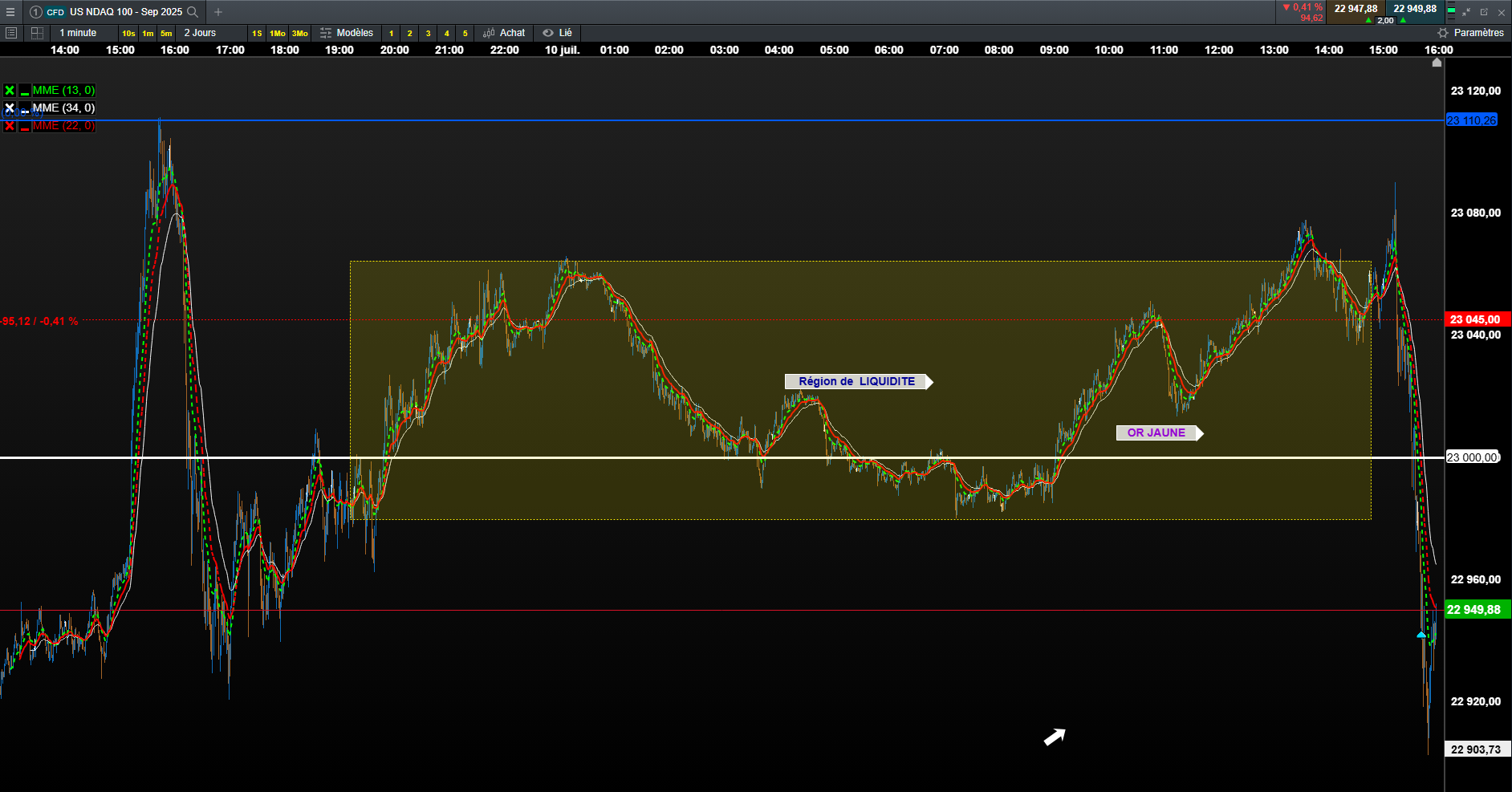Viewport: 1512px width, 792px height.
Task: Open Paramètres gear settings
Action: point(1443,33)
